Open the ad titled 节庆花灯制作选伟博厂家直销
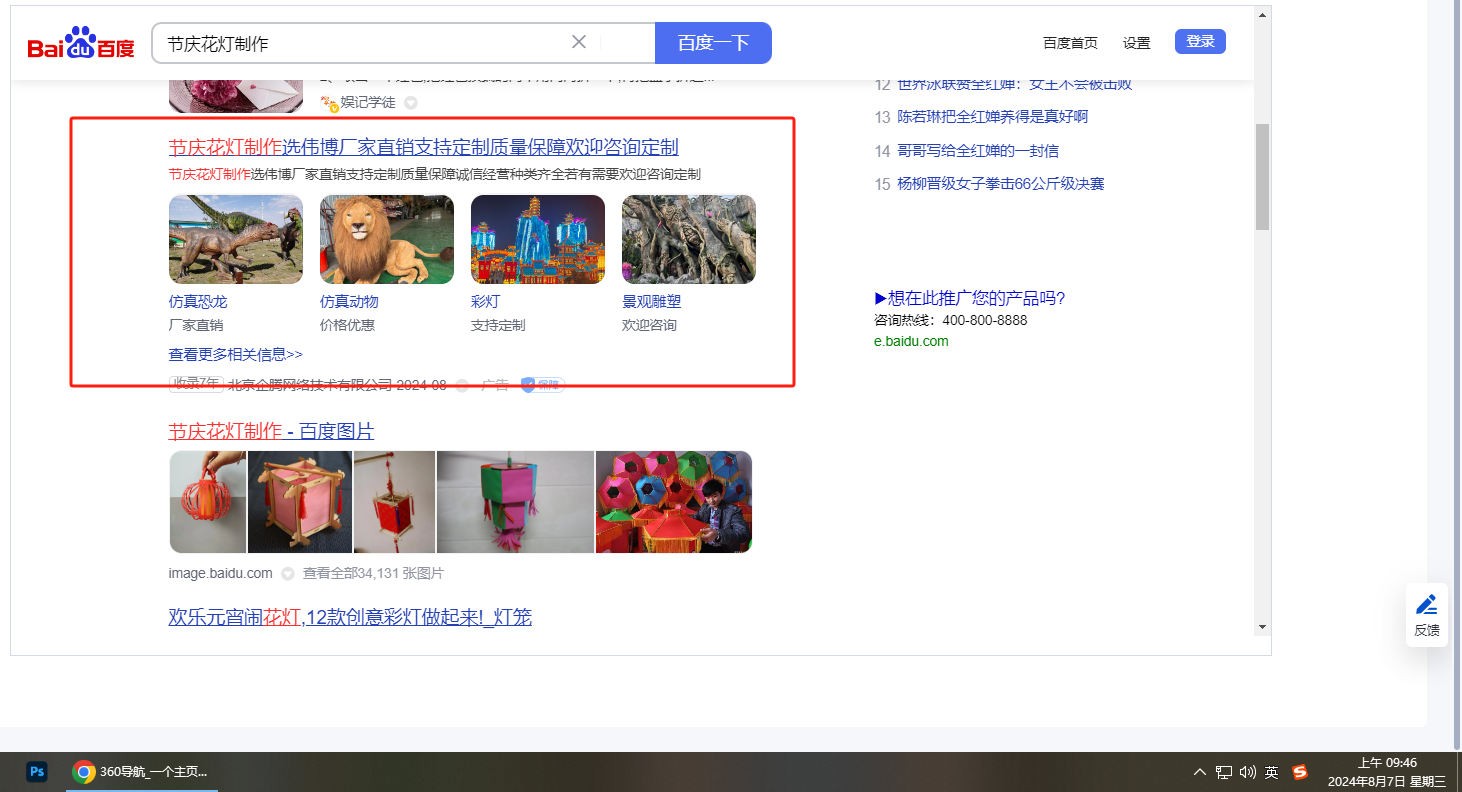Viewport: 1462px width, 792px height. click(x=423, y=148)
